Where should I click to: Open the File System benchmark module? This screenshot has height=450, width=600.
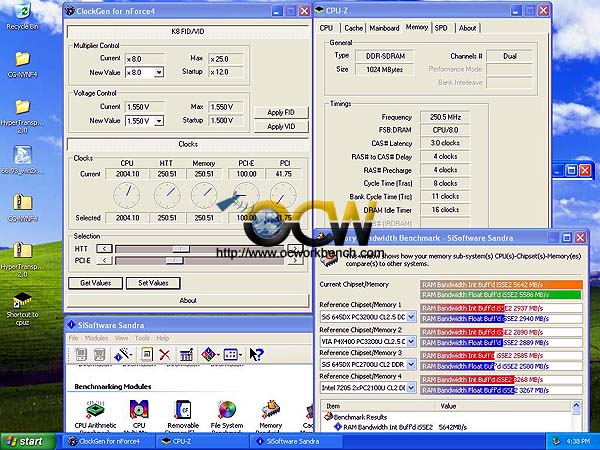(x=227, y=410)
